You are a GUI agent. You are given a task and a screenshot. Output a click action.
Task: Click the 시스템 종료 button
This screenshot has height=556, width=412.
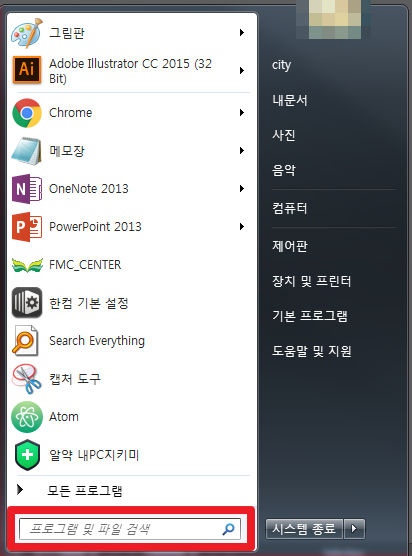[304, 529]
